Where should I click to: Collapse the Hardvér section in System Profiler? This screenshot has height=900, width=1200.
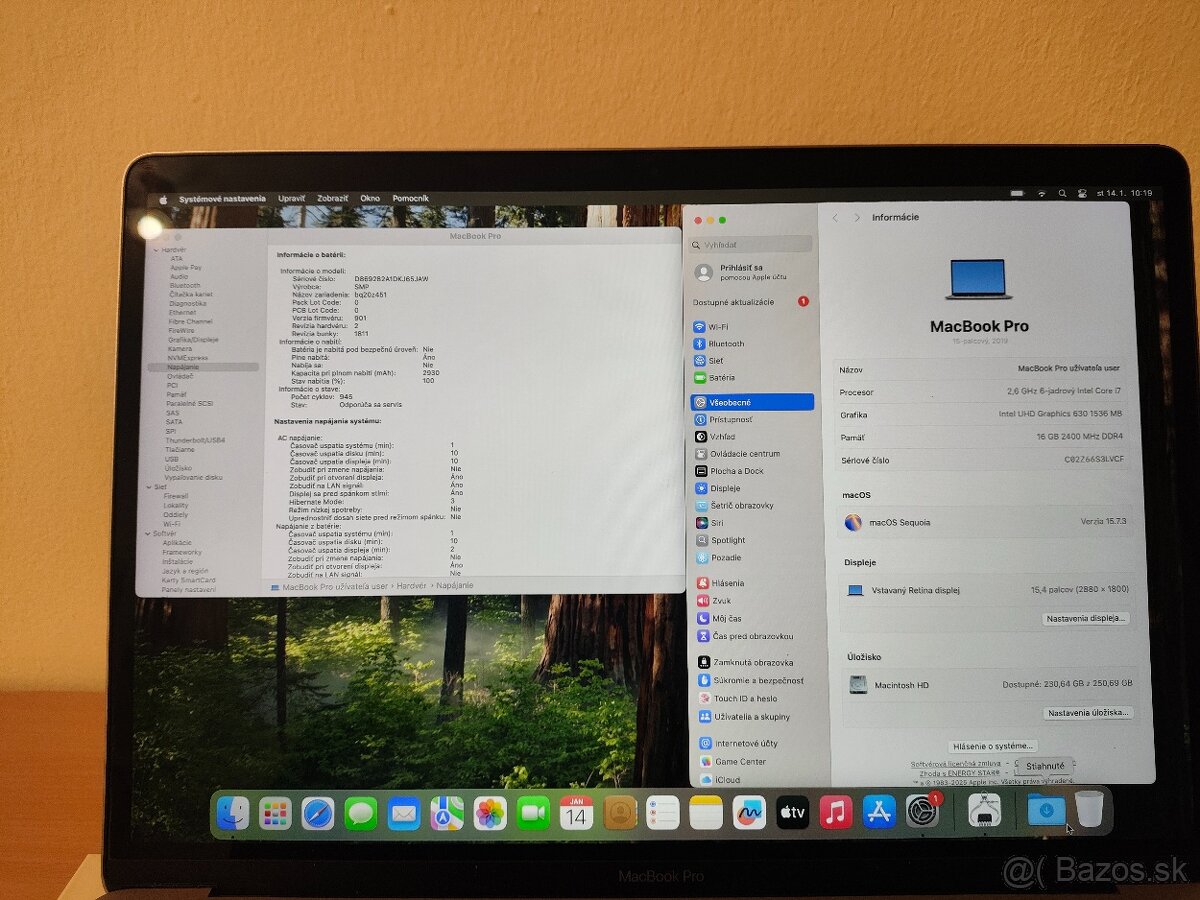point(155,250)
